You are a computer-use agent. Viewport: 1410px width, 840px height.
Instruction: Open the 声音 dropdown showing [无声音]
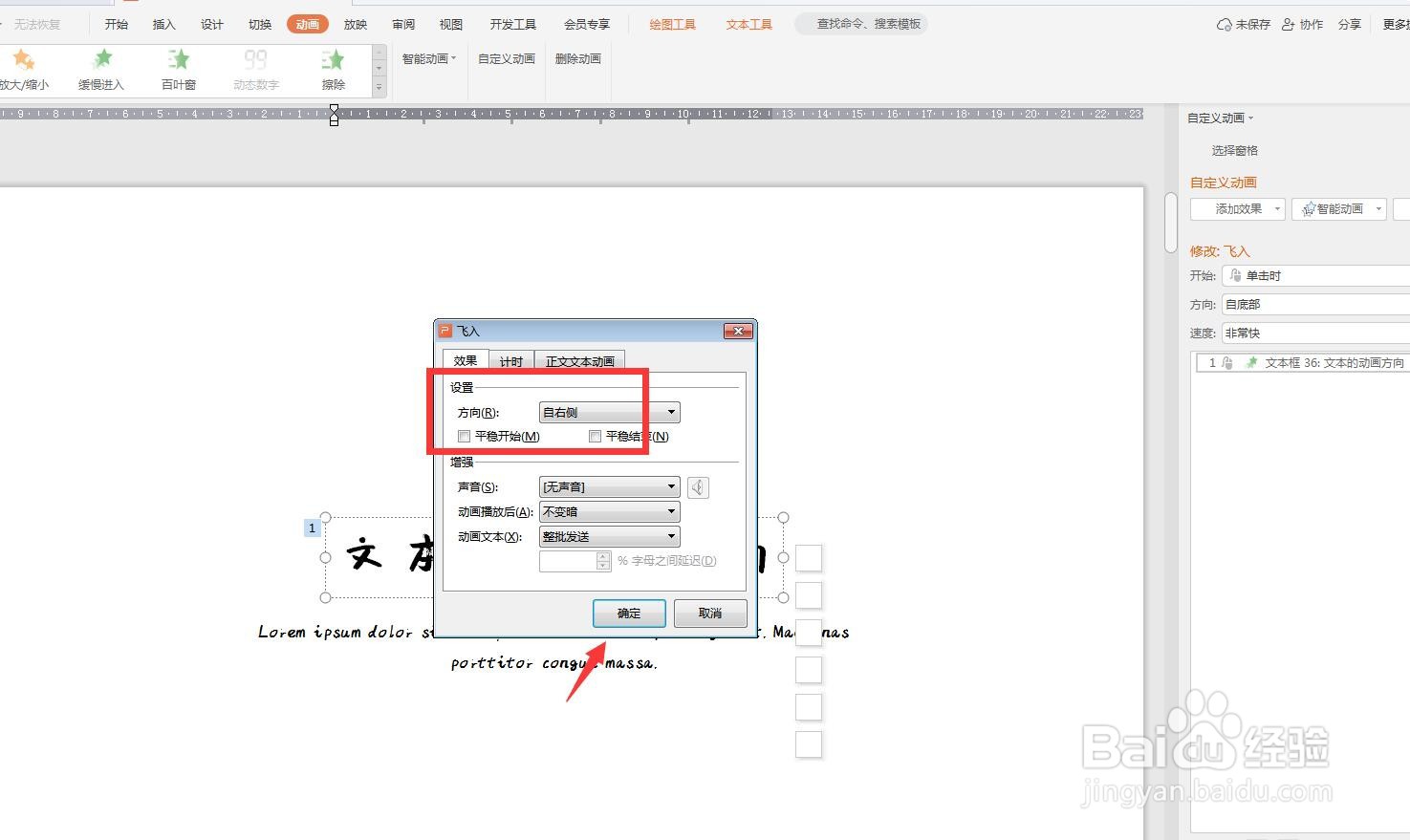609,487
